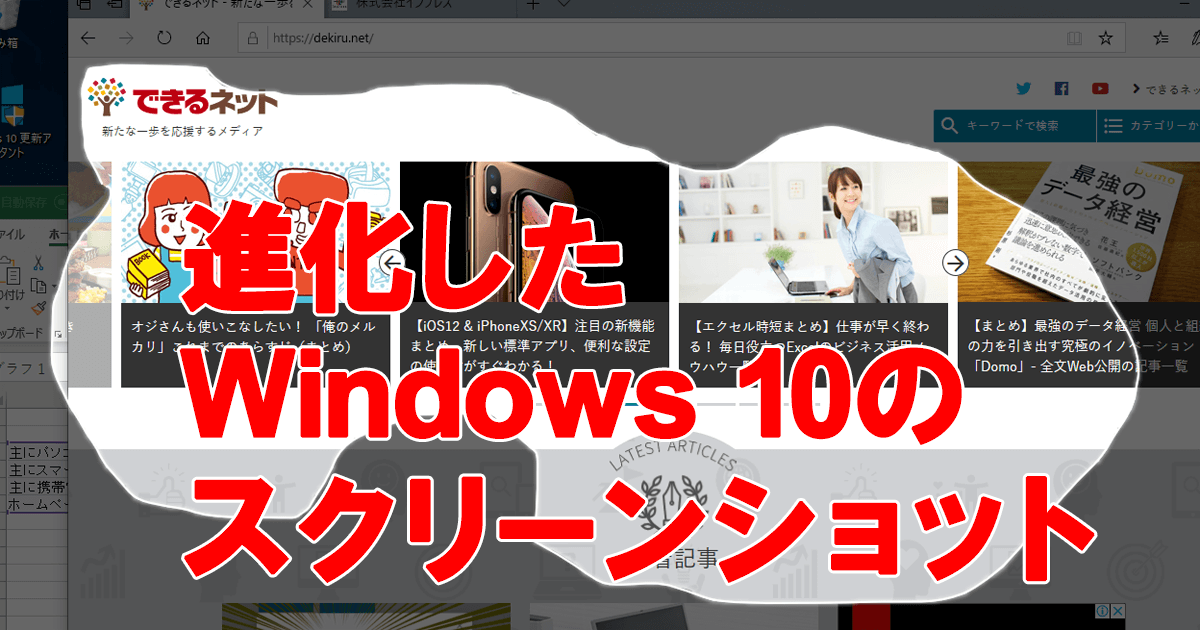The width and height of the screenshot is (1200, 630).
Task: Toggle reading view in Edge address bar
Action: pyautogui.click(x=1074, y=38)
